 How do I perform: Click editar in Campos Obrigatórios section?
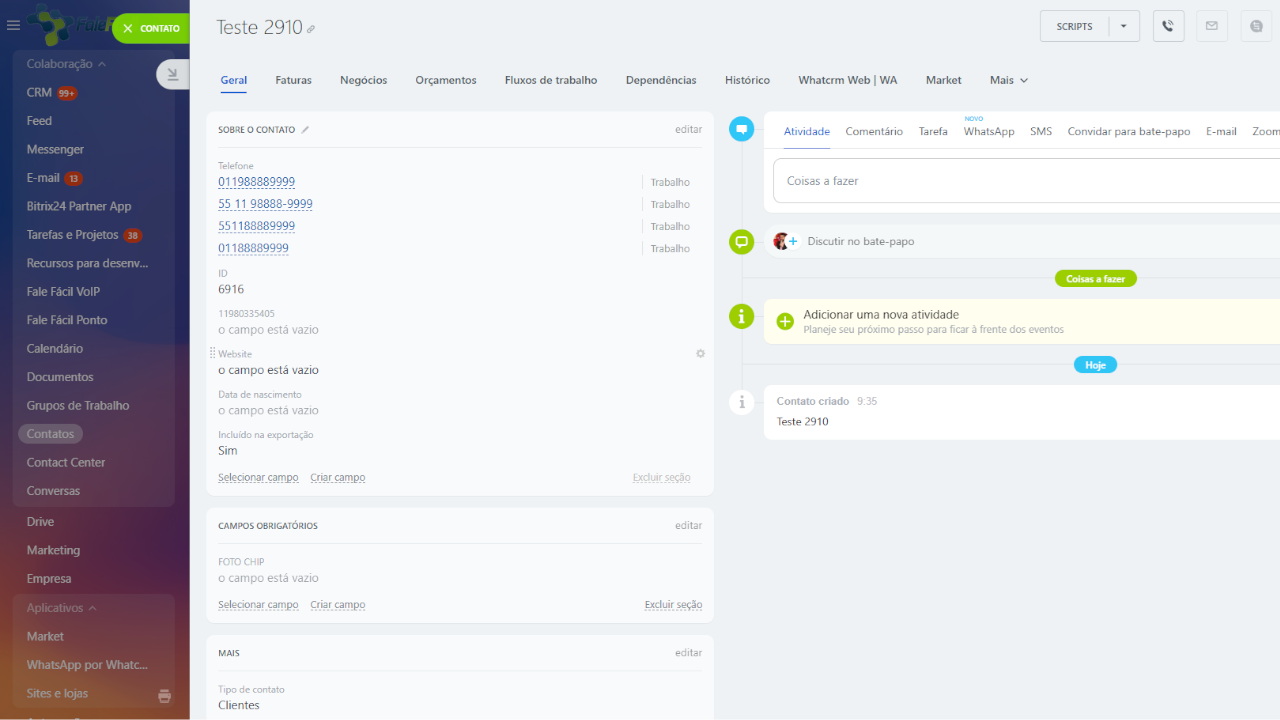tap(688, 525)
